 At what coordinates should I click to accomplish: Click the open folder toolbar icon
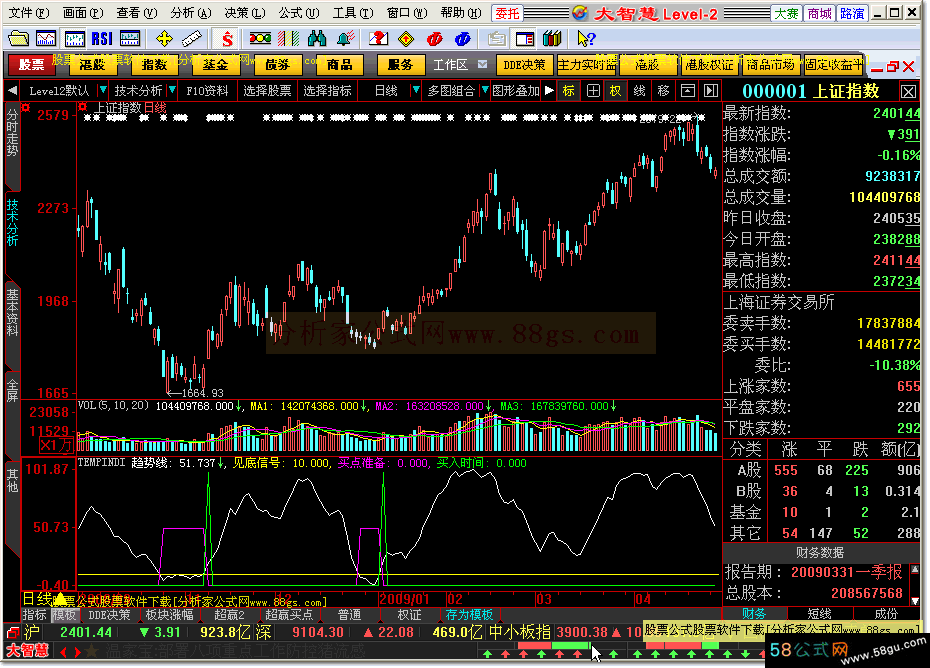click(18, 39)
